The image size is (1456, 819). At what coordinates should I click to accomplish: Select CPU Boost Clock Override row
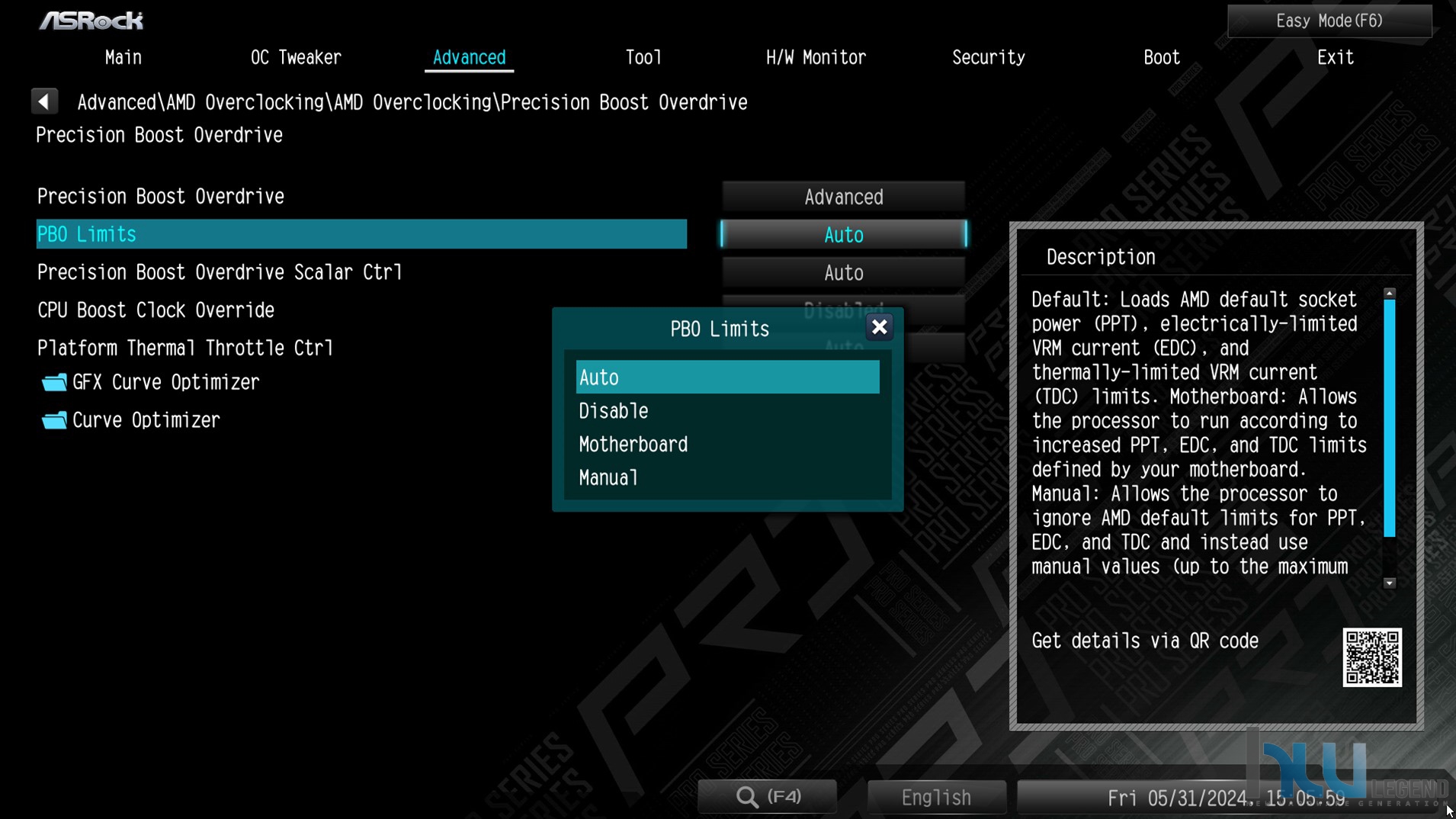point(361,310)
